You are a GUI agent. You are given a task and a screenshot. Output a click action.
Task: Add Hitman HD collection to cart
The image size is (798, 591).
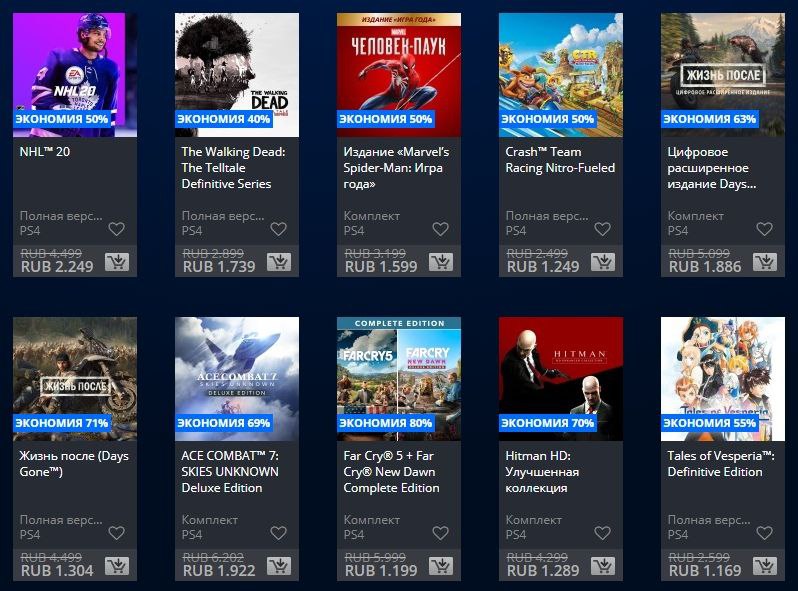pos(603,566)
